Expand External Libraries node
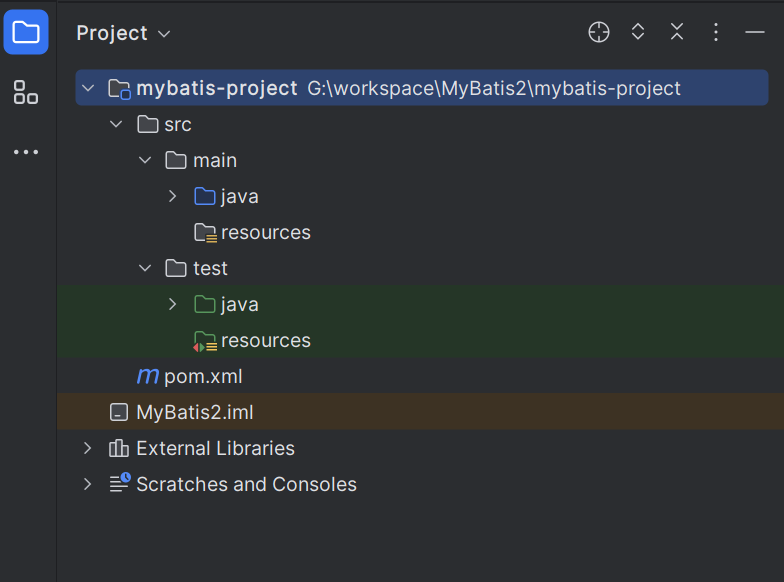The height and width of the screenshot is (582, 784). 88,448
